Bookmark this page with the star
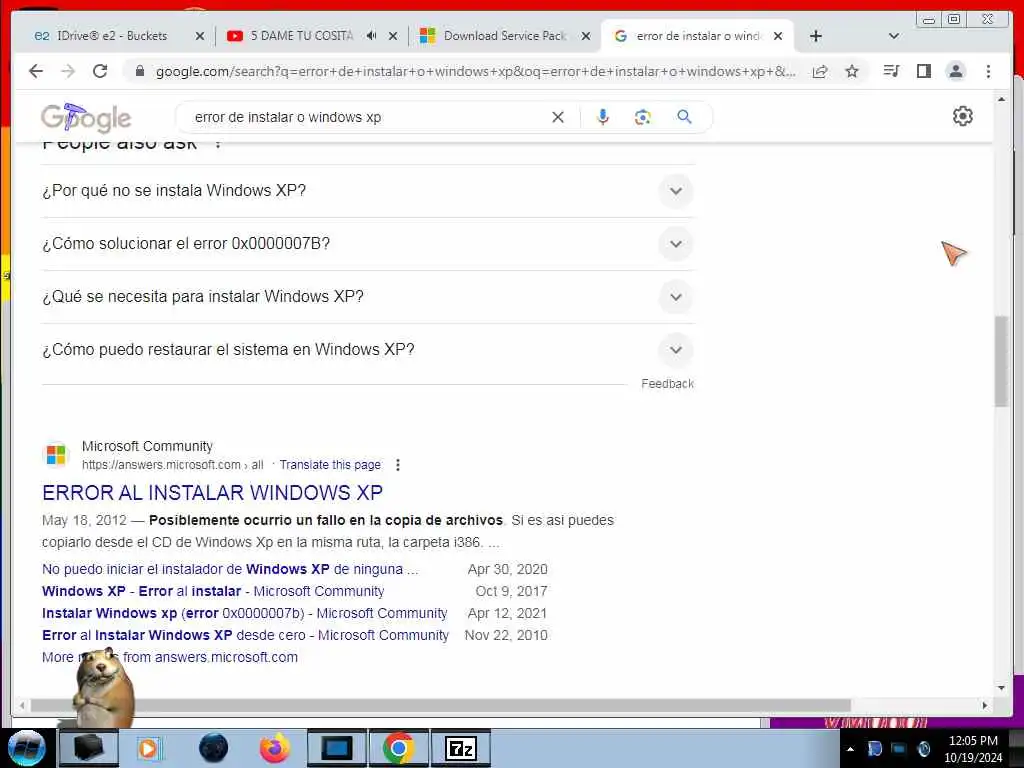Viewport: 1024px width, 768px height. coord(852,71)
